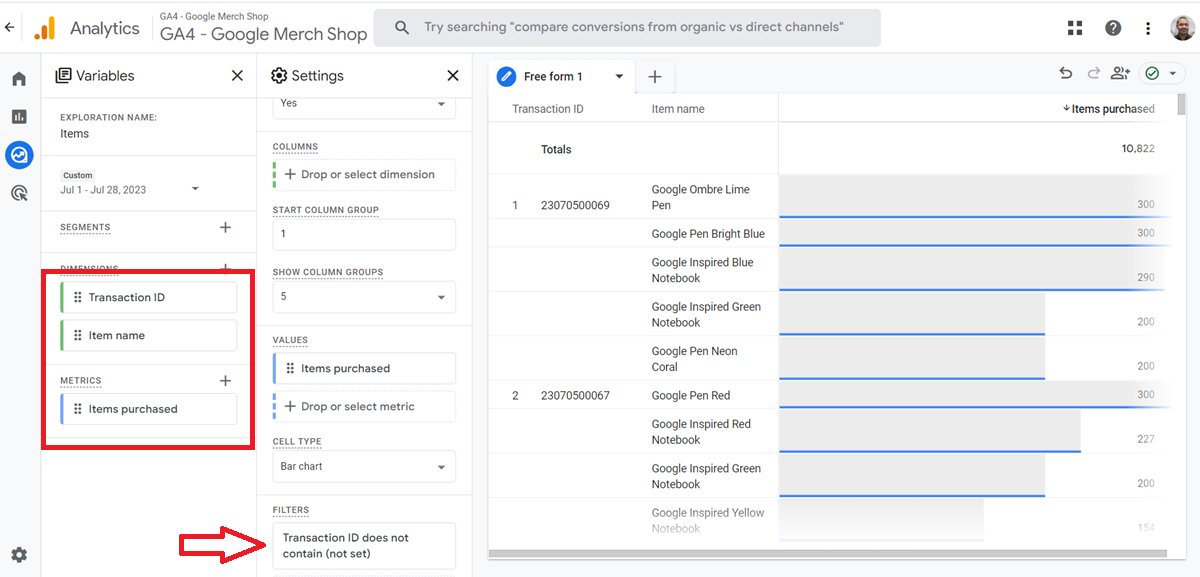1200x577 pixels.
Task: Add a new segment with plus icon
Action: tap(225, 228)
